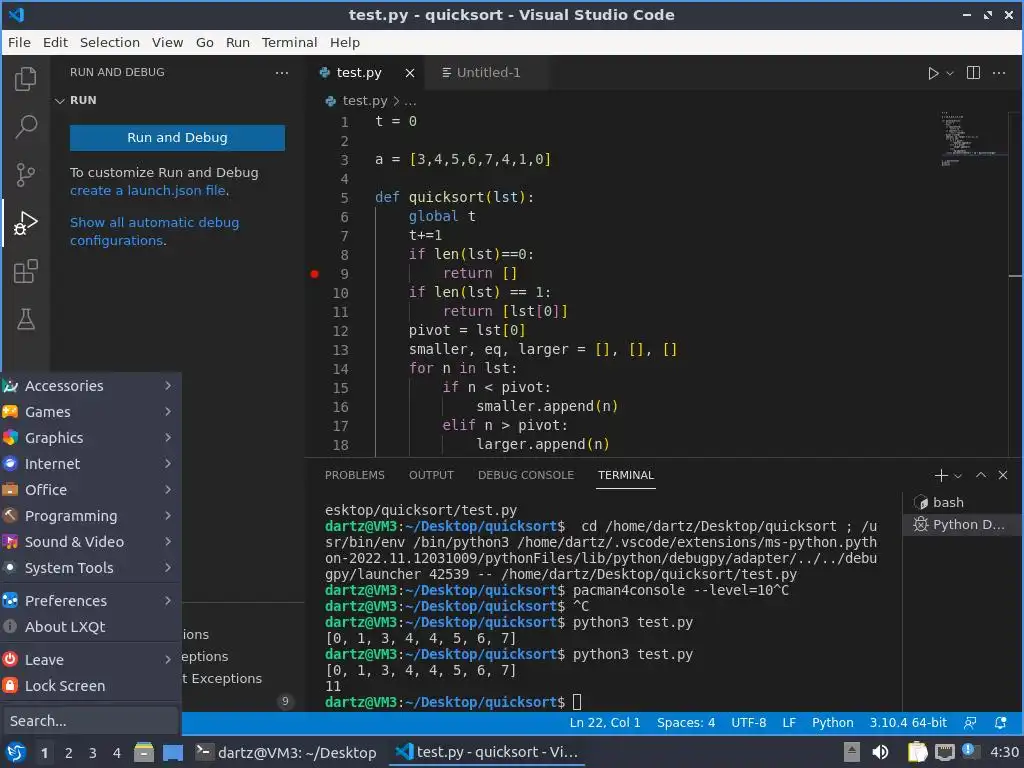Open the volume control tray icon

point(880,752)
